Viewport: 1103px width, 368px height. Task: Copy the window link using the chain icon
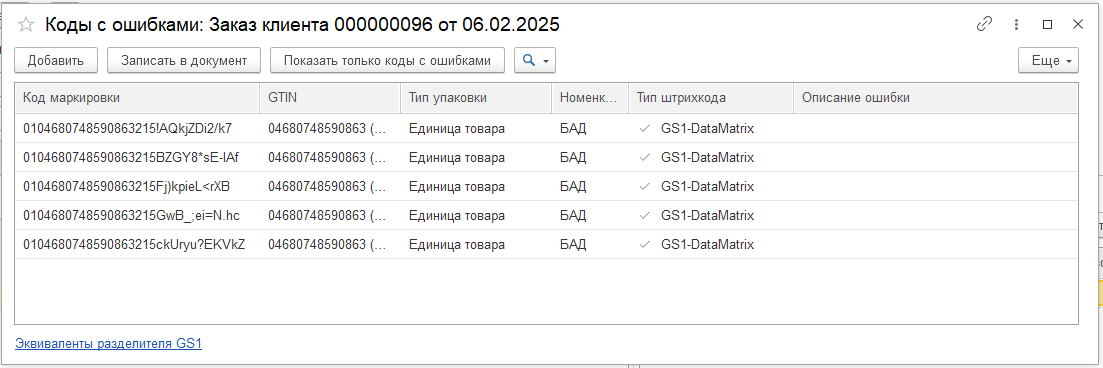pyautogui.click(x=984, y=25)
